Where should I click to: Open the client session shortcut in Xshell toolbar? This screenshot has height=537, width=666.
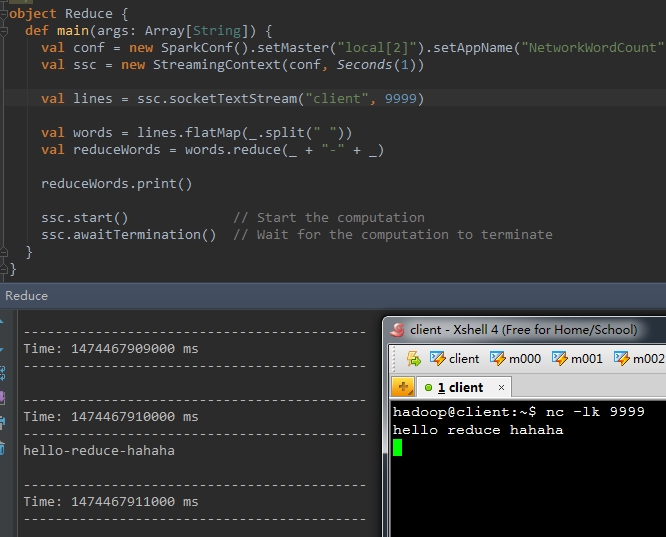[454, 359]
